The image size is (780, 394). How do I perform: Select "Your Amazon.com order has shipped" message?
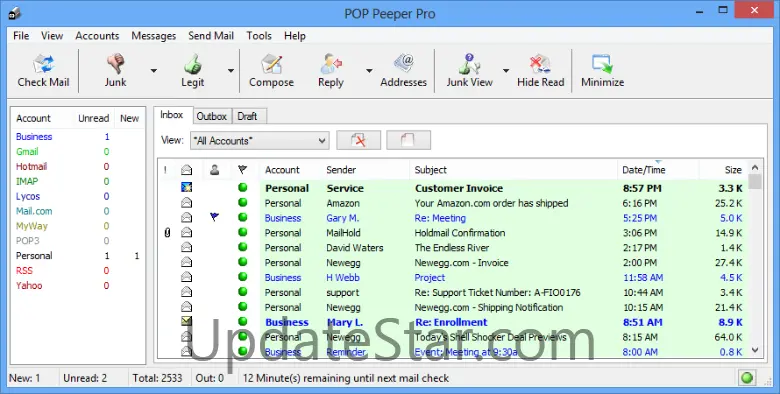(491, 203)
